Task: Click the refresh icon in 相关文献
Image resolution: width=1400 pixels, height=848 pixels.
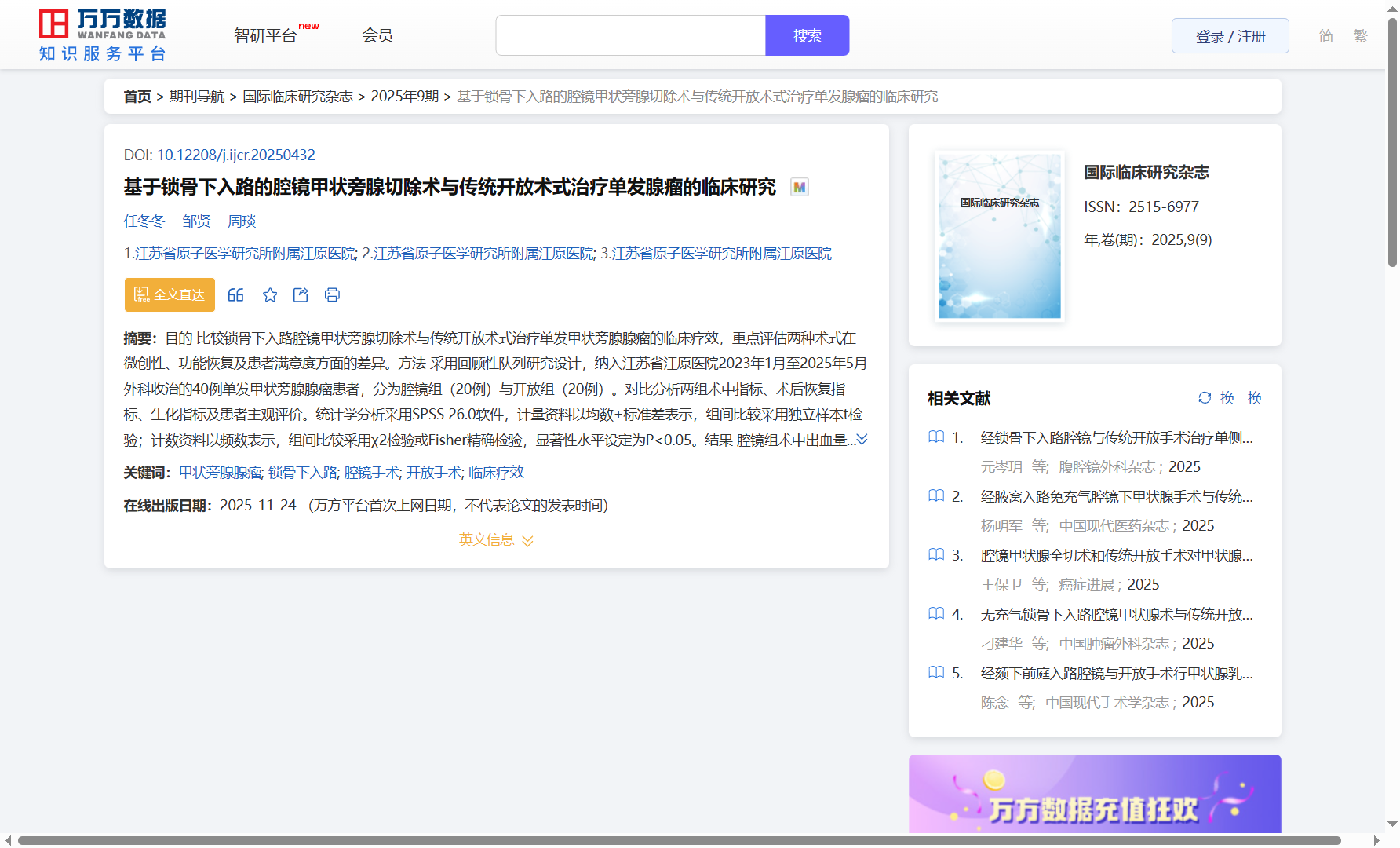Action: click(1205, 398)
